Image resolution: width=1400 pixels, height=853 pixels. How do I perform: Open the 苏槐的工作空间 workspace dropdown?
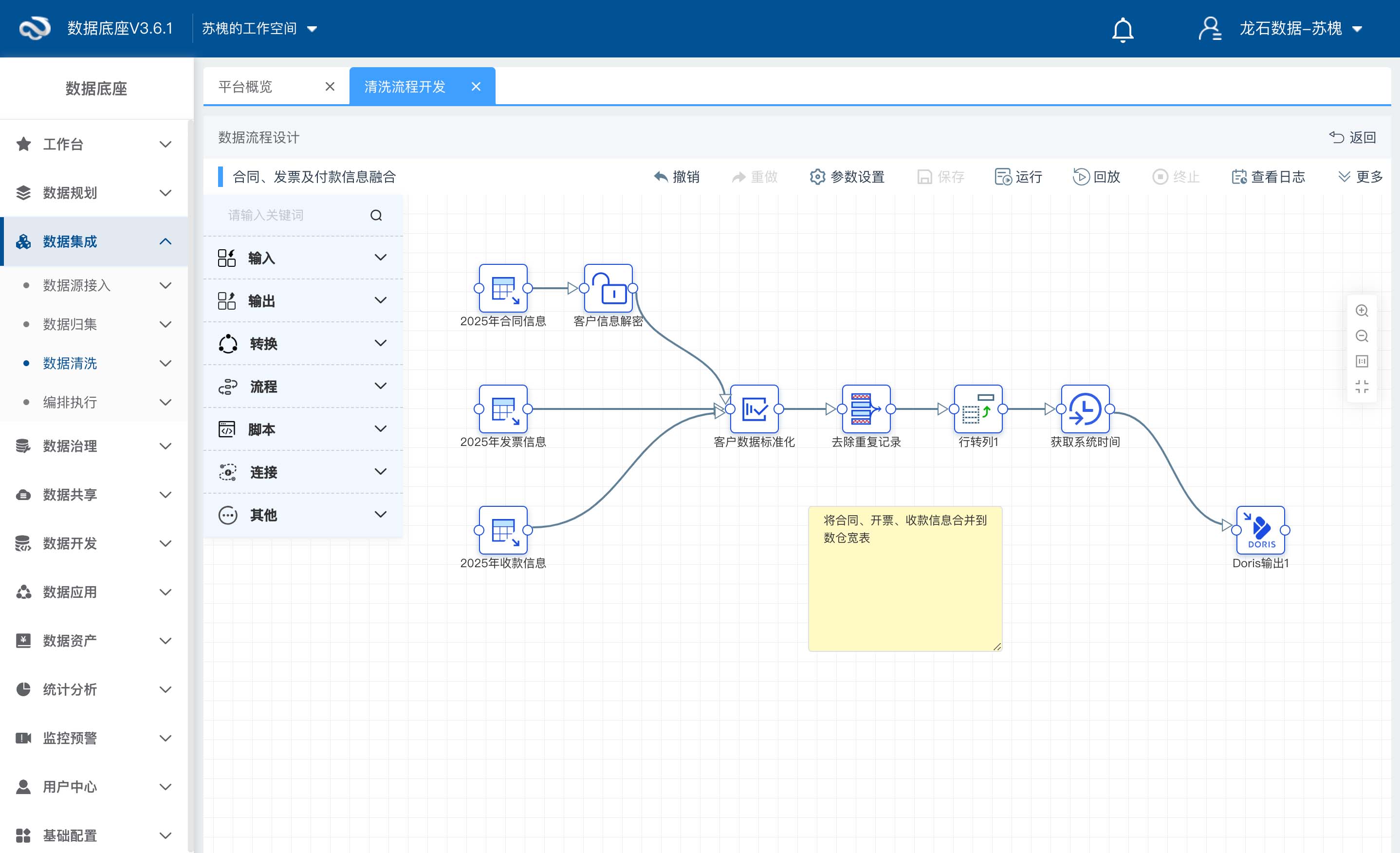coord(259,28)
